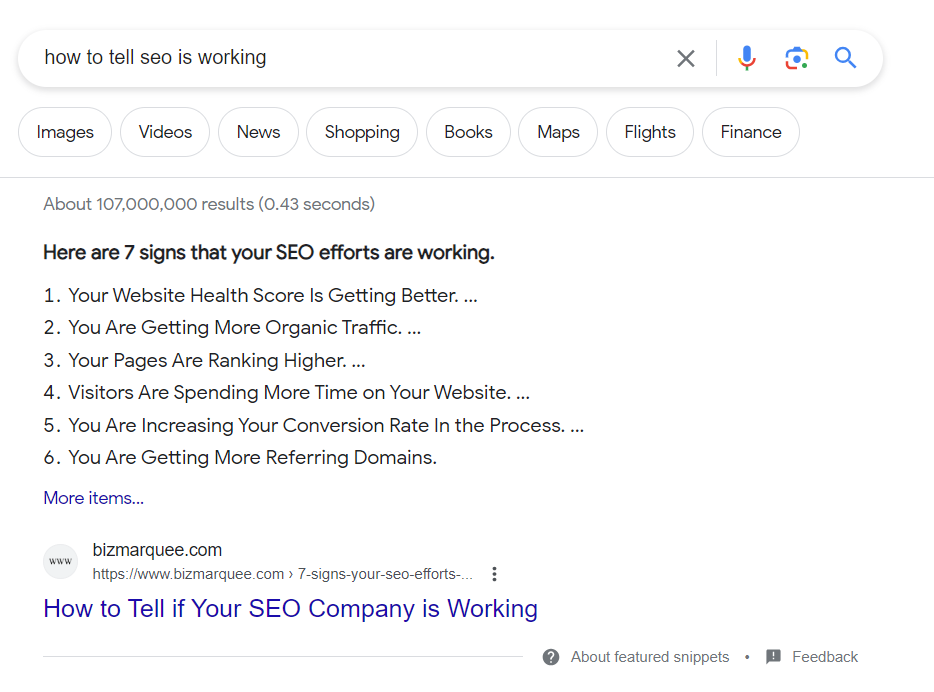Click the bizmarquee.com site favicon
Screen dimensions: 934x692
click(61, 562)
